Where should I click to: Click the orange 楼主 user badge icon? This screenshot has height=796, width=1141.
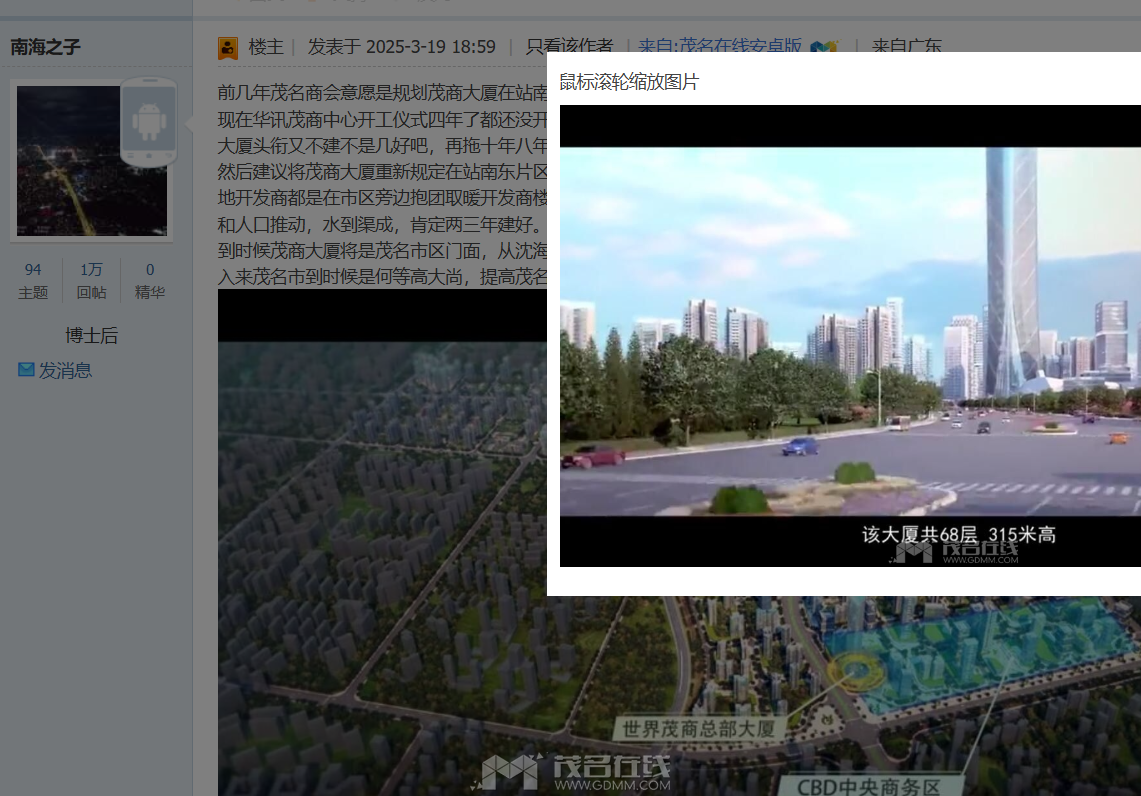(x=228, y=47)
